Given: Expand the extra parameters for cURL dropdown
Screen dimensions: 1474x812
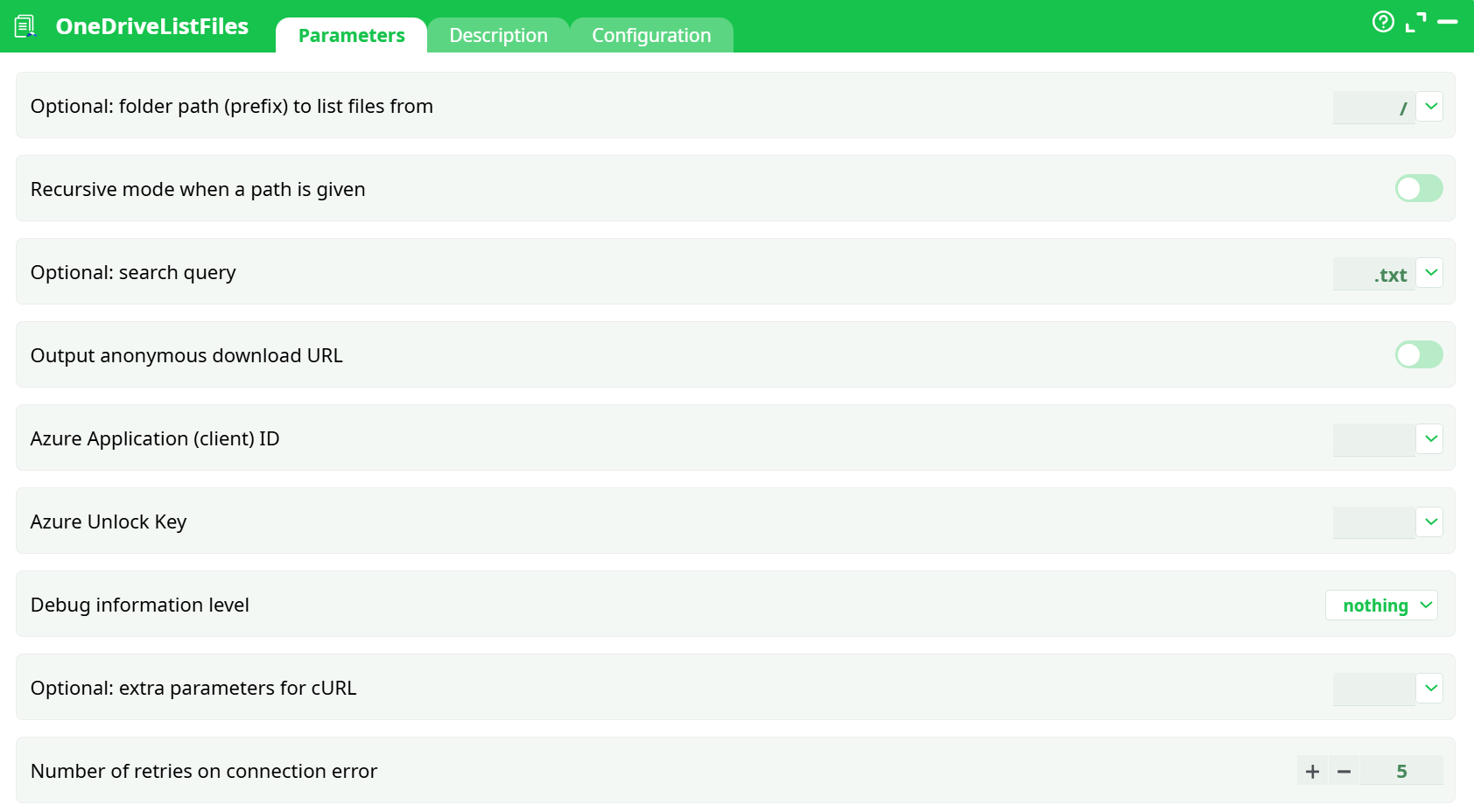Looking at the screenshot, I should click(1431, 688).
